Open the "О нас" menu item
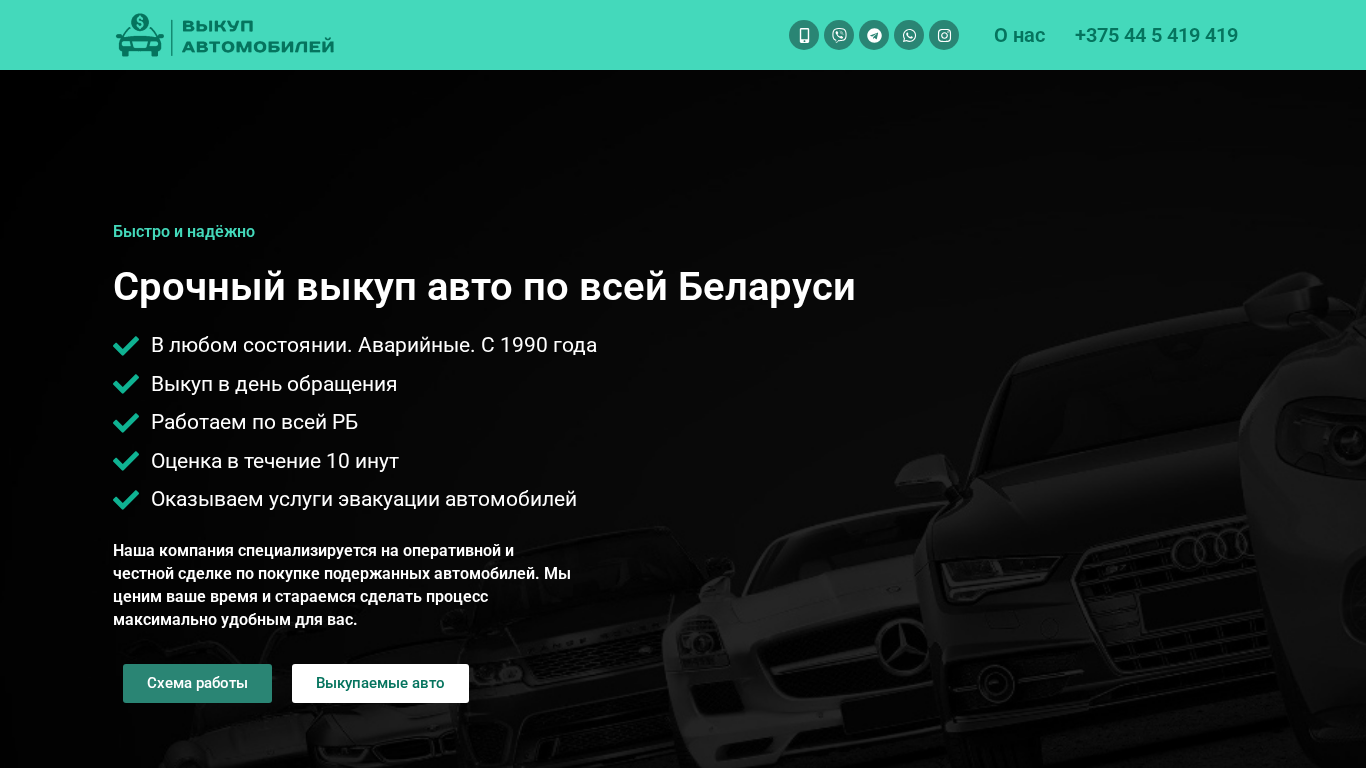 click(1019, 35)
